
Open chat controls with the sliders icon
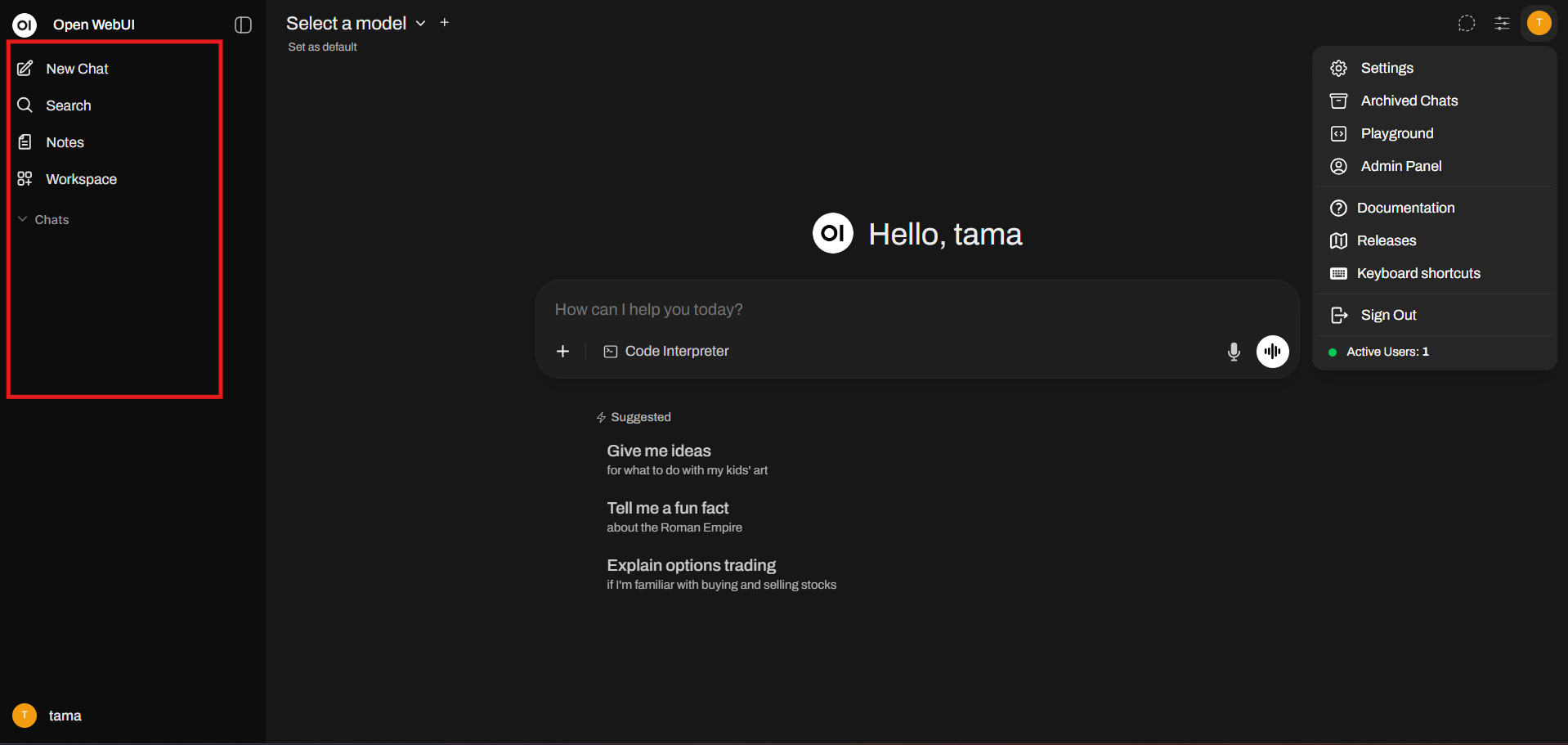pyautogui.click(x=1502, y=23)
